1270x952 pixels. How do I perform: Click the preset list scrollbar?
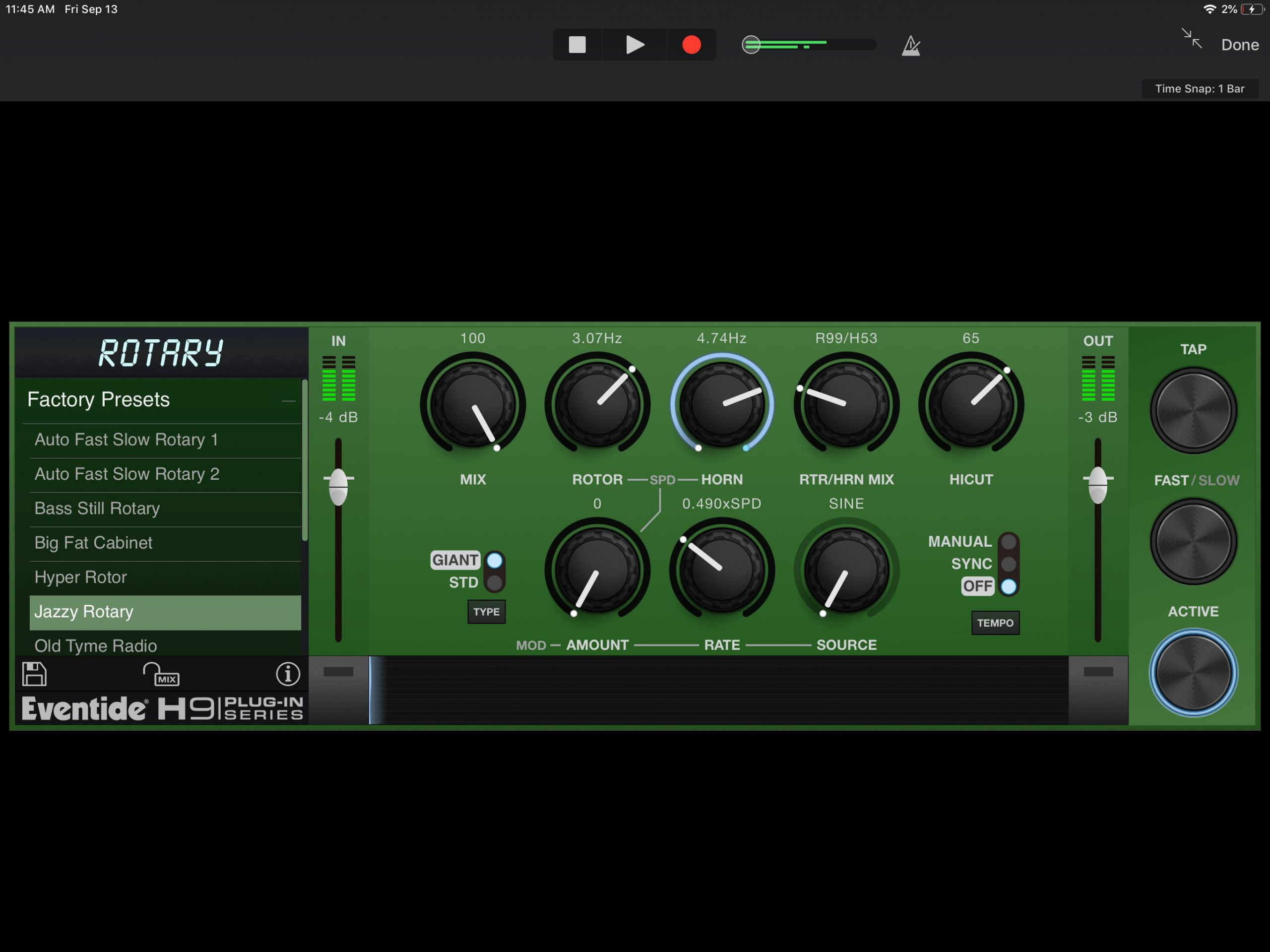(304, 460)
